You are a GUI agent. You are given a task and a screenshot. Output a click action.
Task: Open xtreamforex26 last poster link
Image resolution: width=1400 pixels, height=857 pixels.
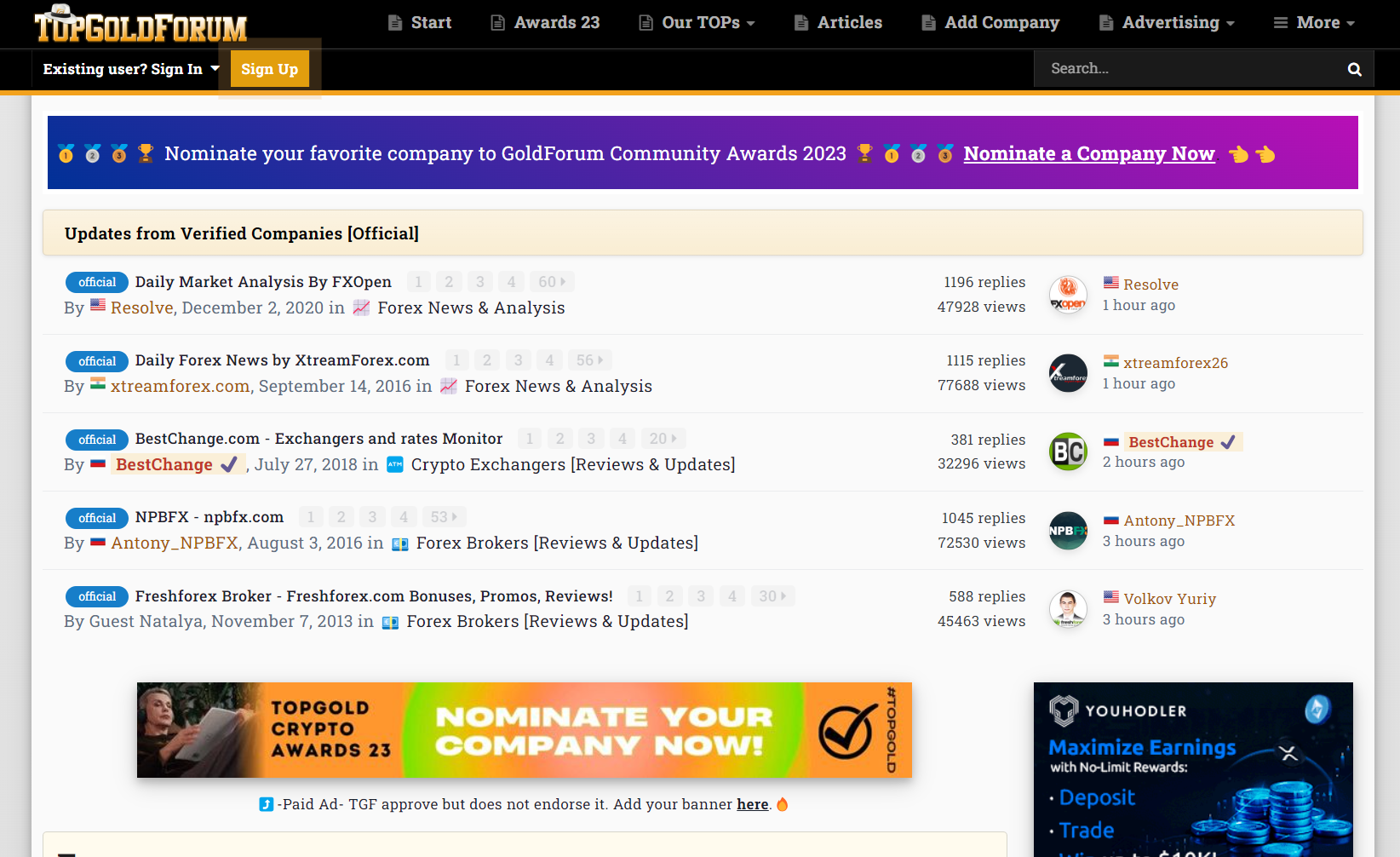pyautogui.click(x=1175, y=363)
